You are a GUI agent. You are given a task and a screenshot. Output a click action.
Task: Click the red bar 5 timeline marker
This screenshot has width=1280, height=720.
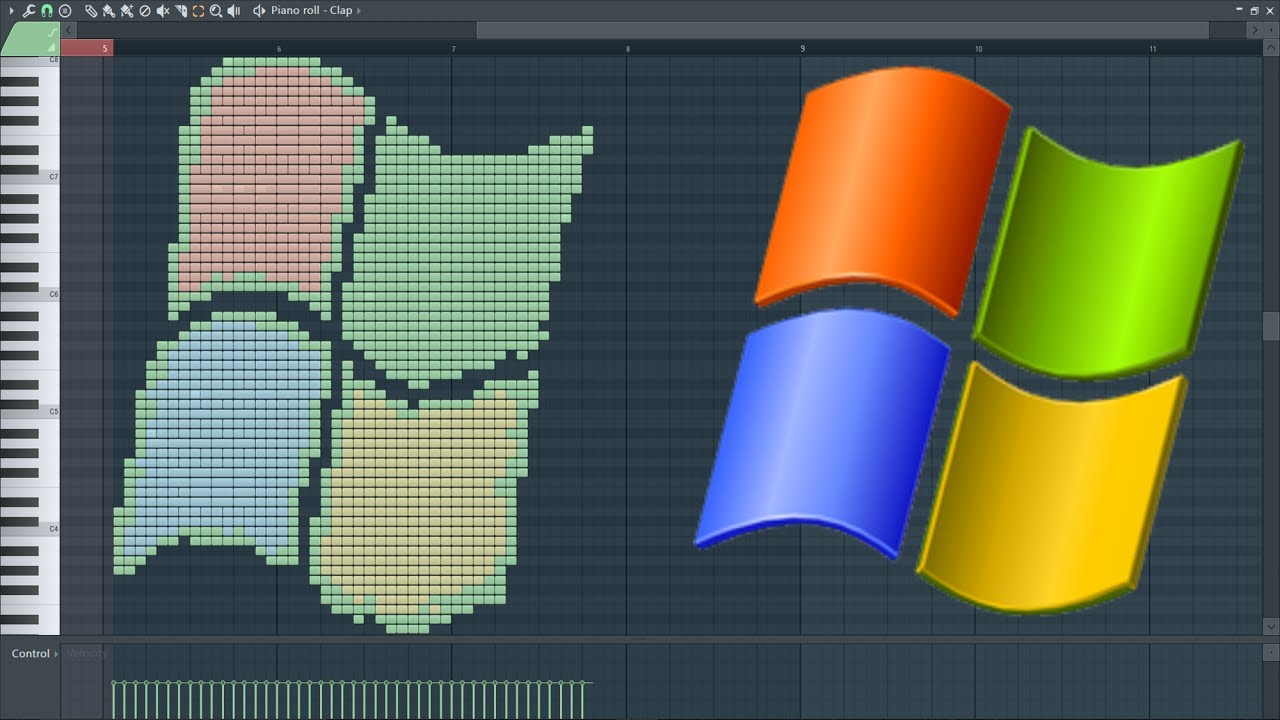[x=87, y=48]
